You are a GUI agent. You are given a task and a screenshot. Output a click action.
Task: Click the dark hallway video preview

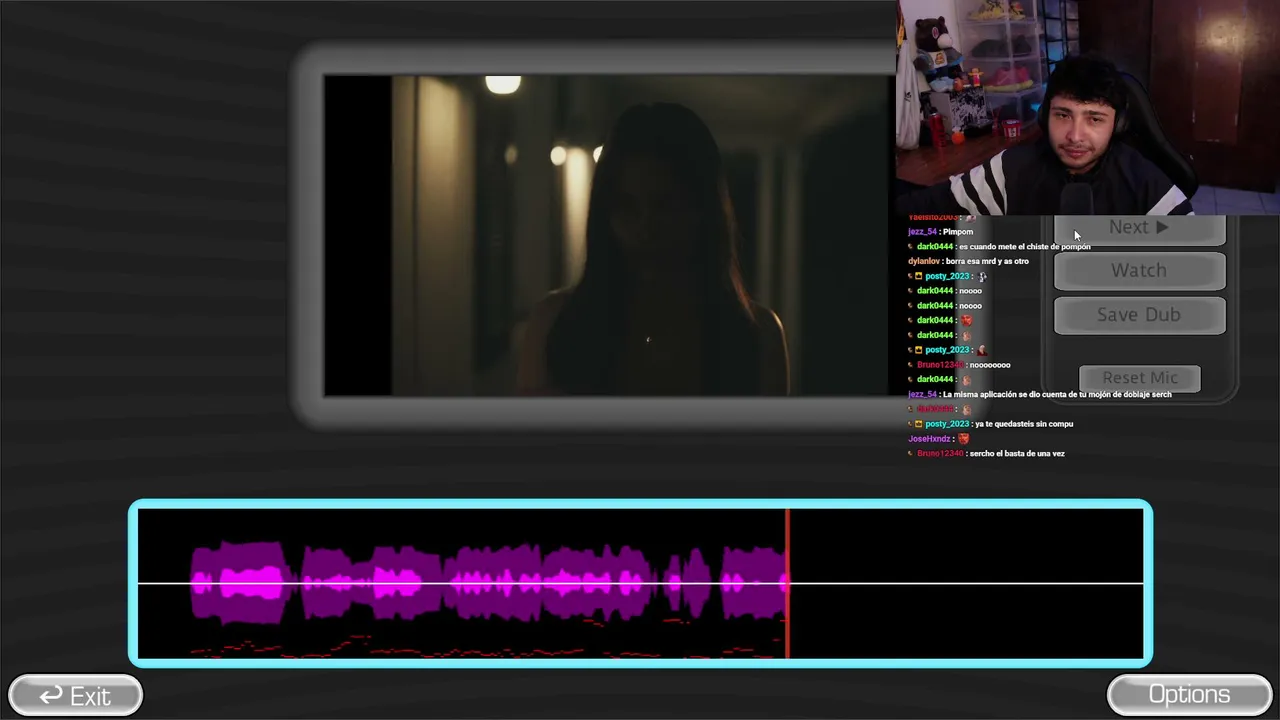pyautogui.click(x=606, y=236)
